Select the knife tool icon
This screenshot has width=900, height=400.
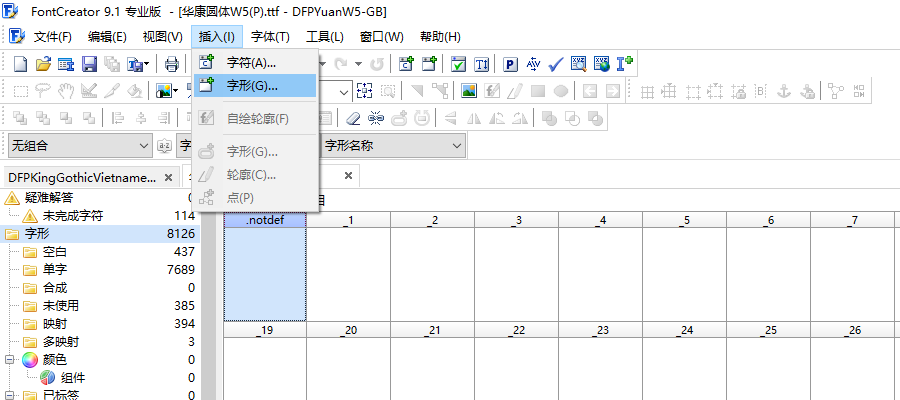click(111, 91)
